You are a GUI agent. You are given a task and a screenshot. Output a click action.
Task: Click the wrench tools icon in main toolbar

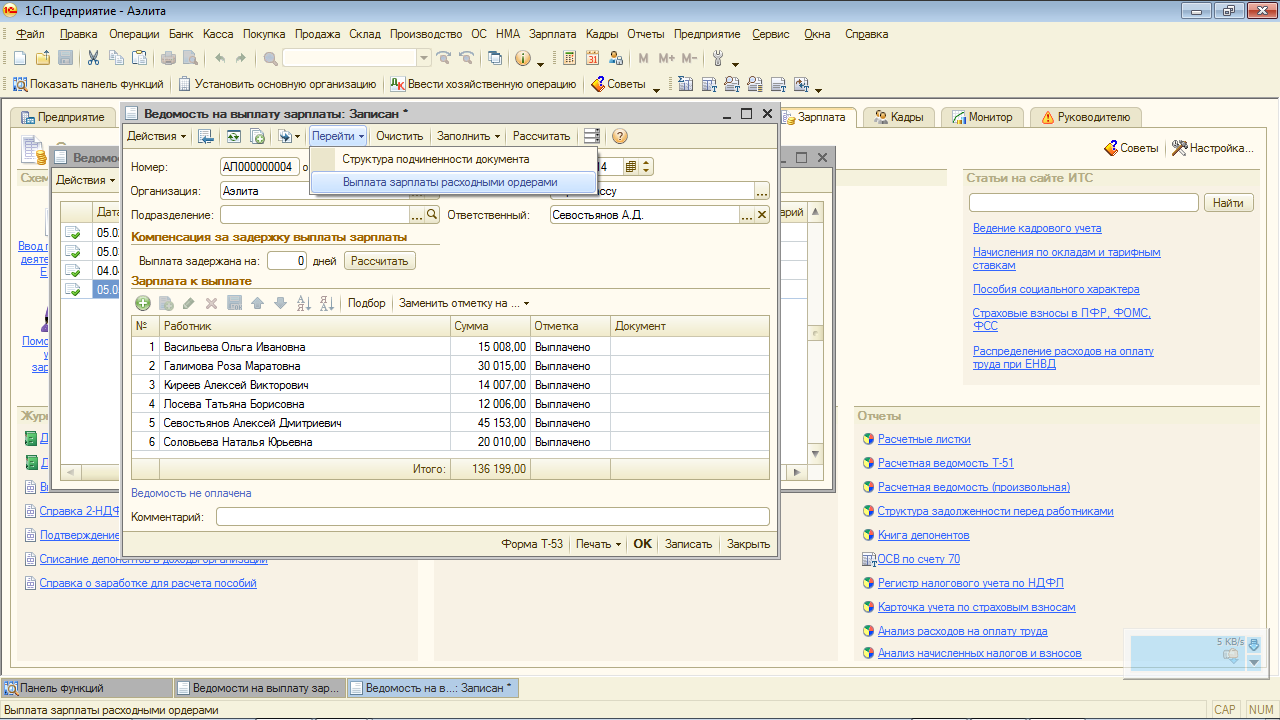click(717, 58)
